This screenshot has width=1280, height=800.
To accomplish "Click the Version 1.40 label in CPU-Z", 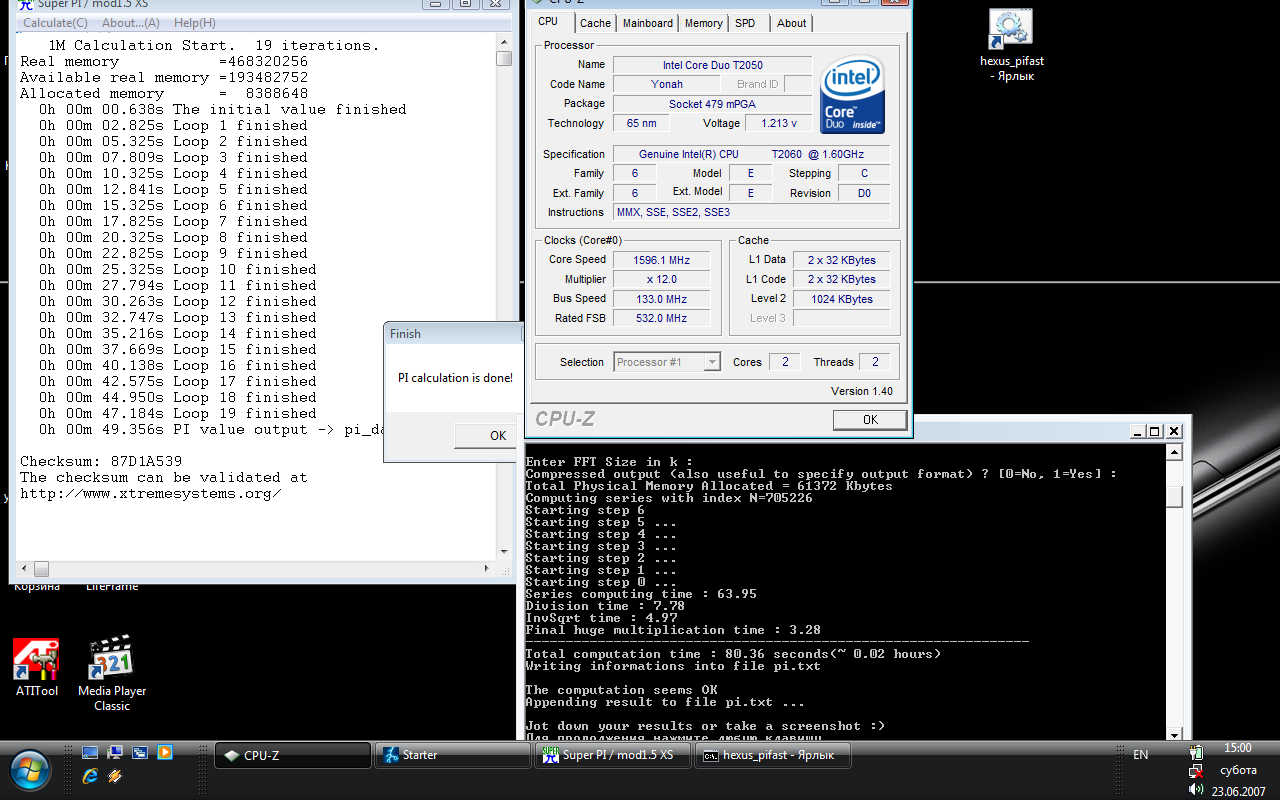I will pyautogui.click(x=862, y=391).
